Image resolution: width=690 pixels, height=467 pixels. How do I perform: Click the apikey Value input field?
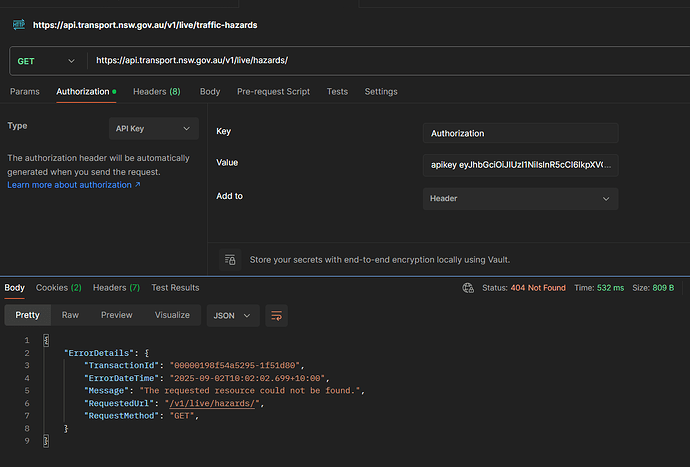(x=520, y=165)
